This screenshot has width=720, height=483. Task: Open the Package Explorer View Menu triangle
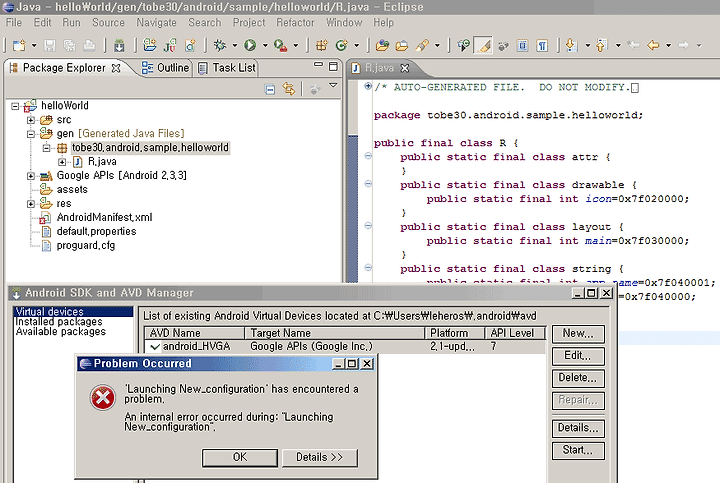333,85
